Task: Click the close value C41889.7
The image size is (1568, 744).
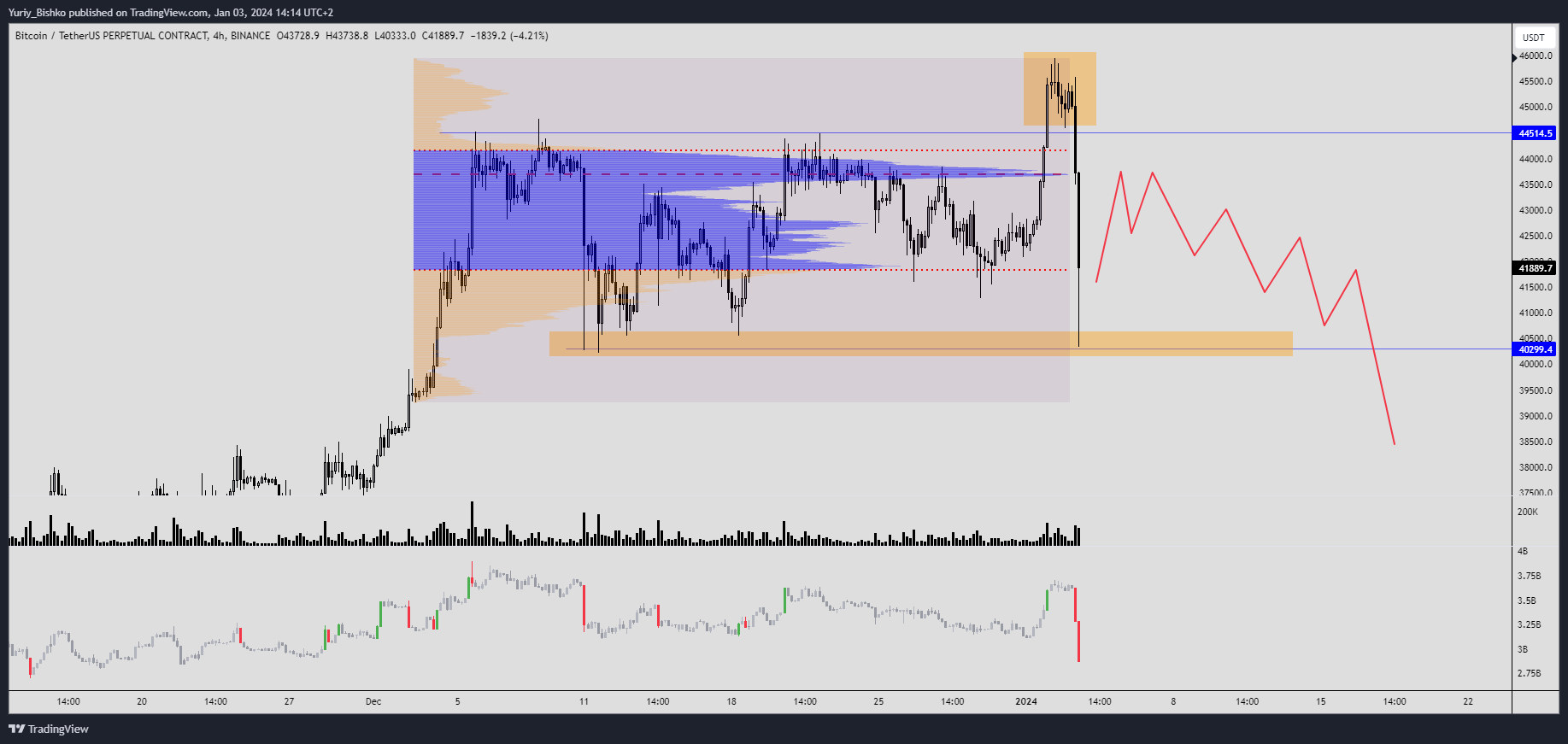Action: click(443, 36)
